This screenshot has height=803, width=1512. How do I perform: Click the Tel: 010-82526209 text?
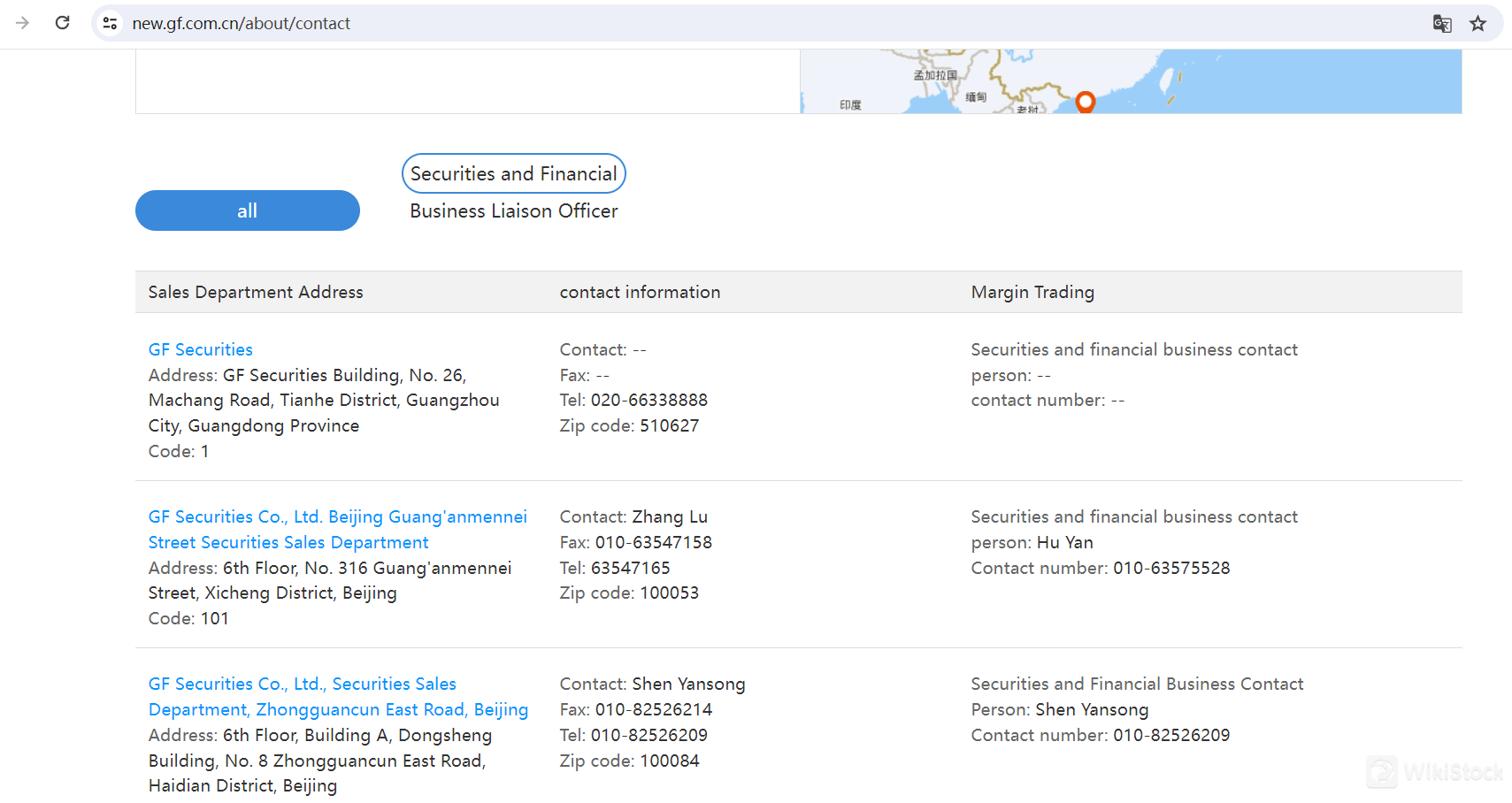[633, 735]
